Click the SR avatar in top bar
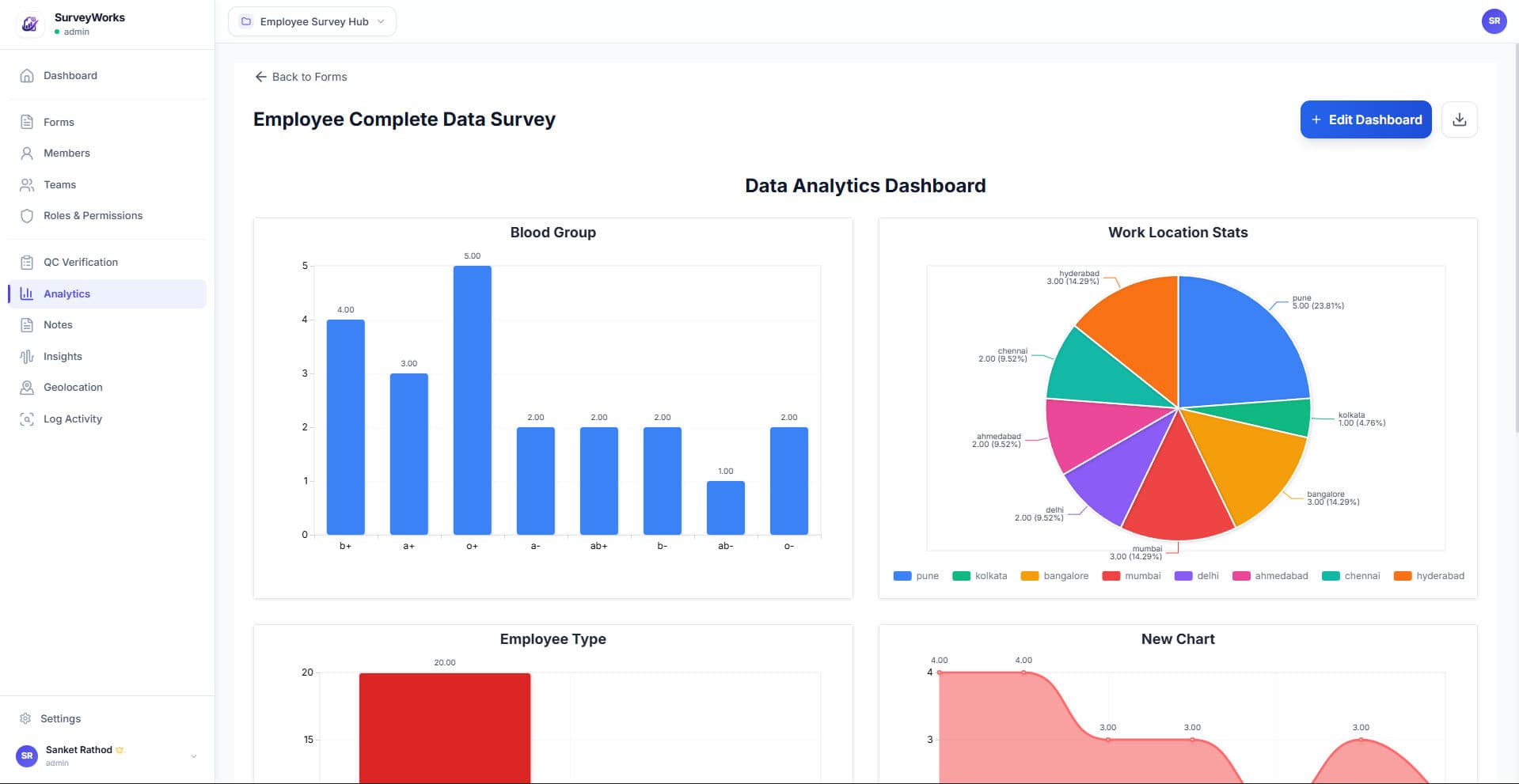The height and width of the screenshot is (784, 1519). pos(1494,21)
